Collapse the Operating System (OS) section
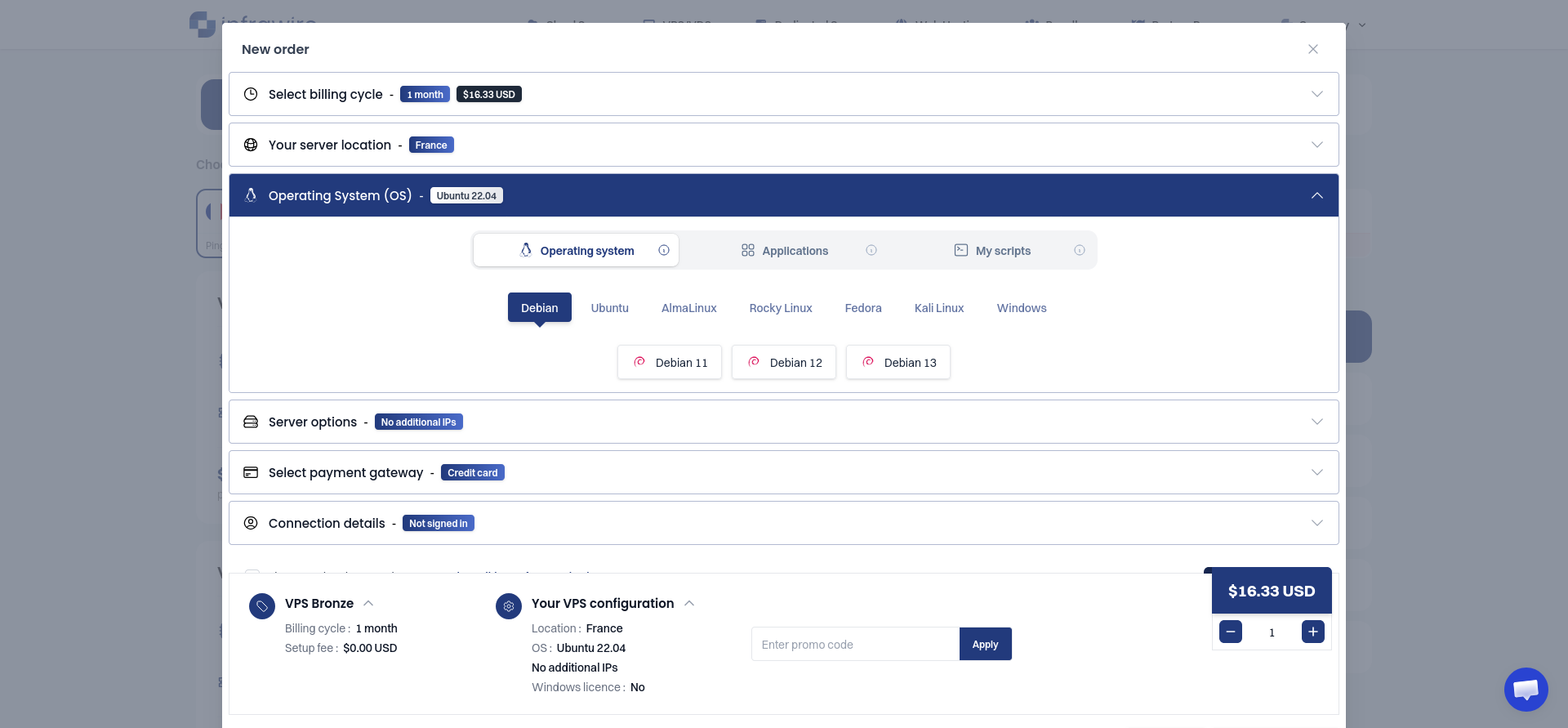 pos(784,195)
